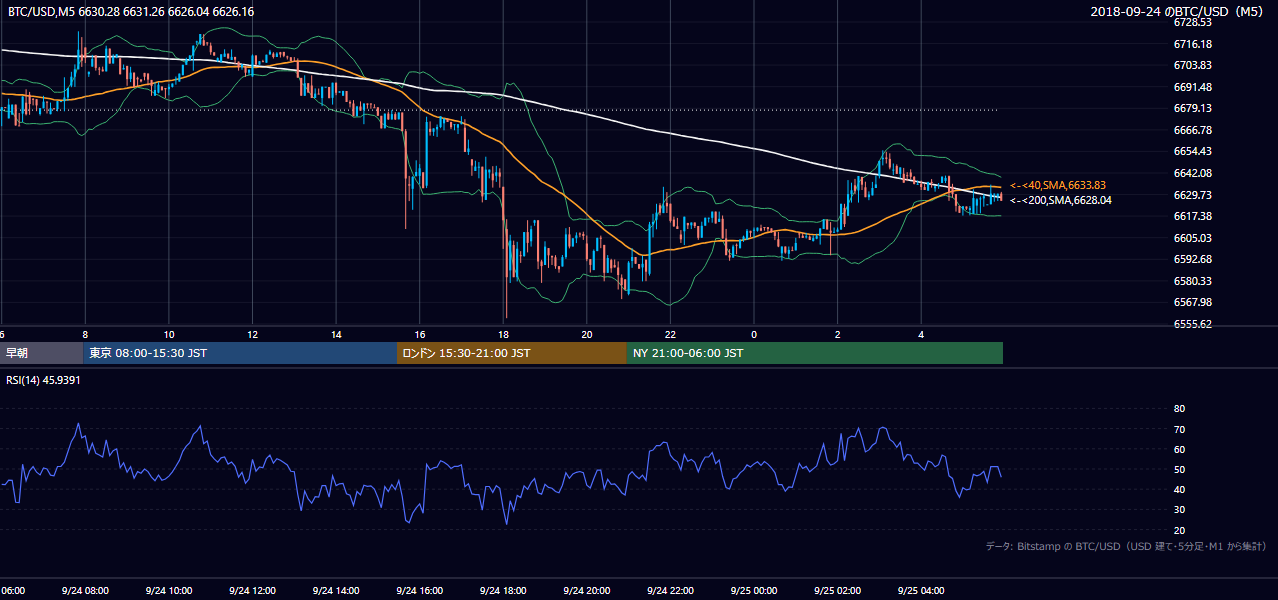Click the 9/24 18:00 date axis label
1278x600 pixels.
click(x=504, y=590)
